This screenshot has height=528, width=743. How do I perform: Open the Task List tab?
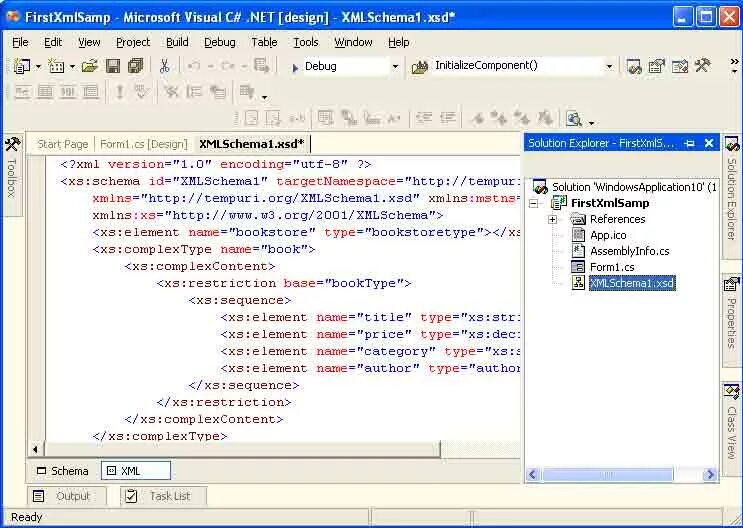[x=163, y=496]
